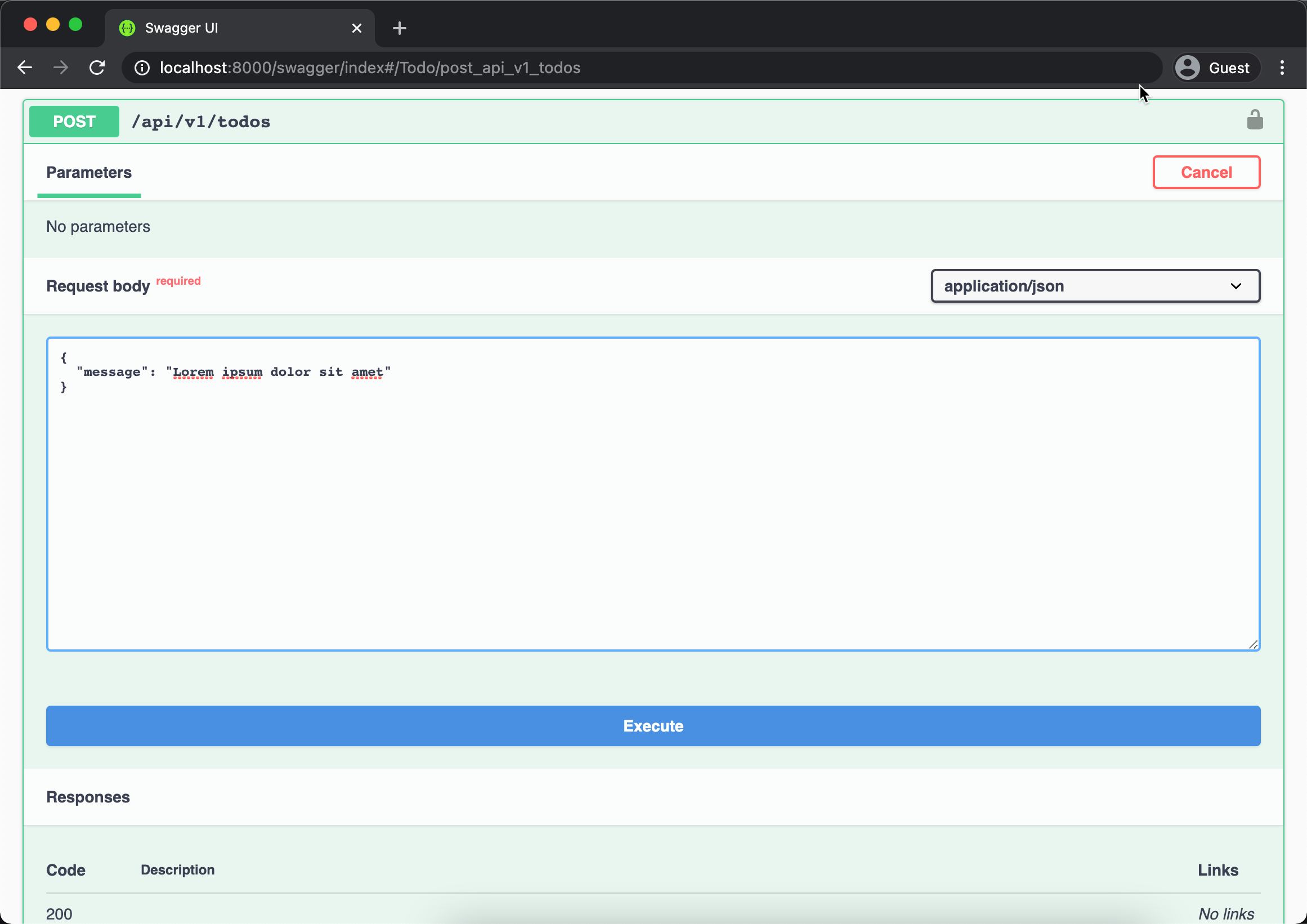Click the POST method badge

pyautogui.click(x=74, y=121)
